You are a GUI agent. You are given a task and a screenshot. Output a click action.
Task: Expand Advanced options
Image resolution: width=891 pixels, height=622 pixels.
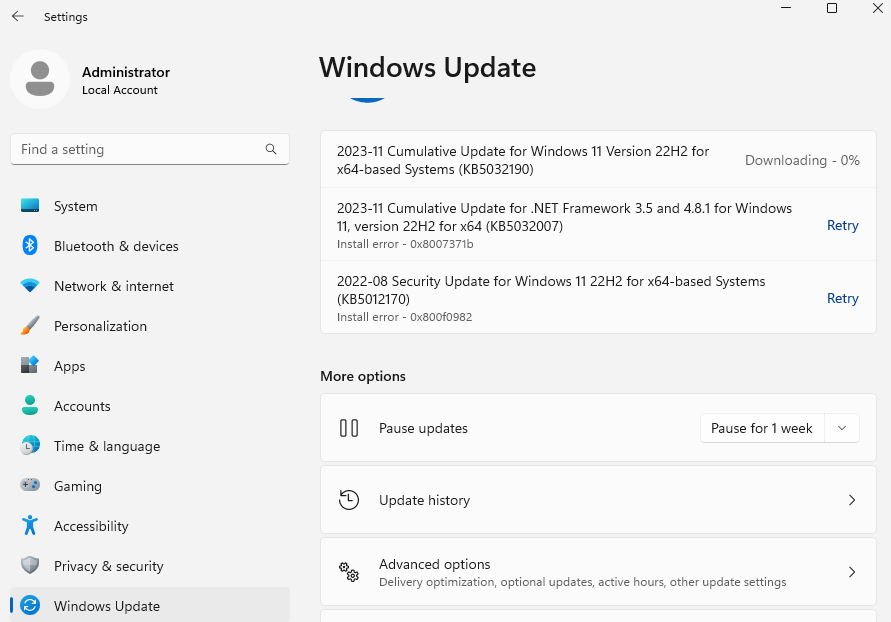tap(598, 572)
